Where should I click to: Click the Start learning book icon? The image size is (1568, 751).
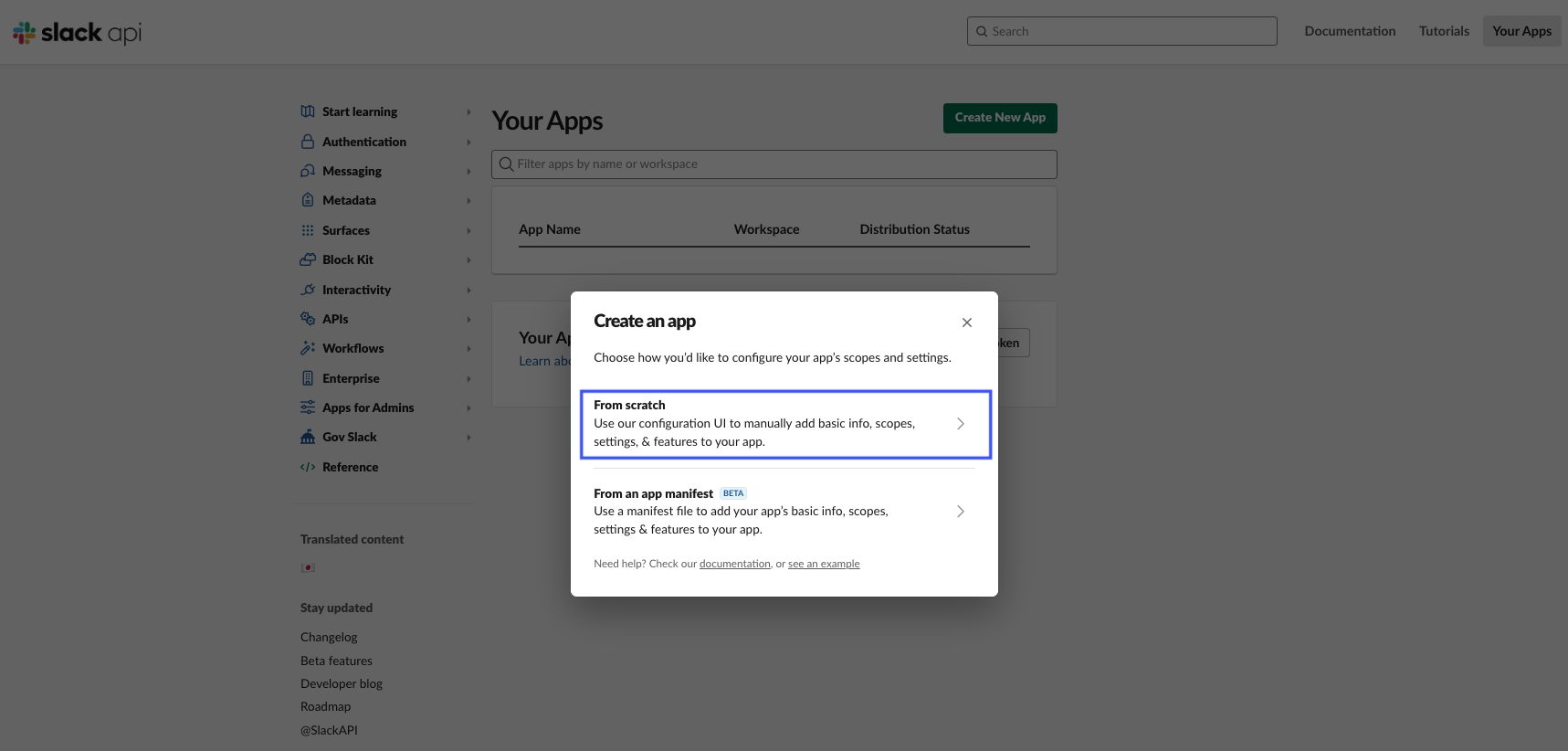pos(308,111)
